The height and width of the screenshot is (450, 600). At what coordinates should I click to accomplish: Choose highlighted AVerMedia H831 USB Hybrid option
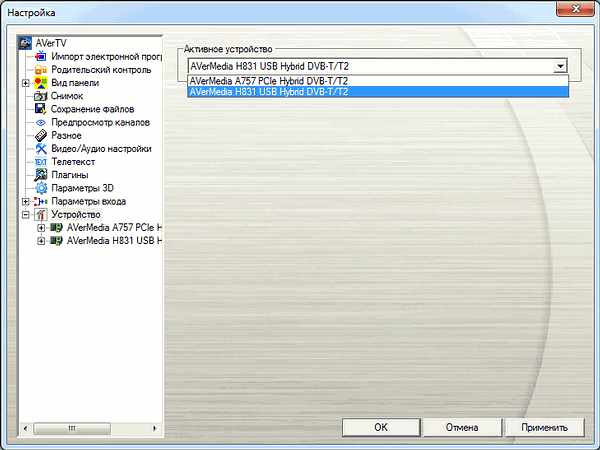pos(378,92)
